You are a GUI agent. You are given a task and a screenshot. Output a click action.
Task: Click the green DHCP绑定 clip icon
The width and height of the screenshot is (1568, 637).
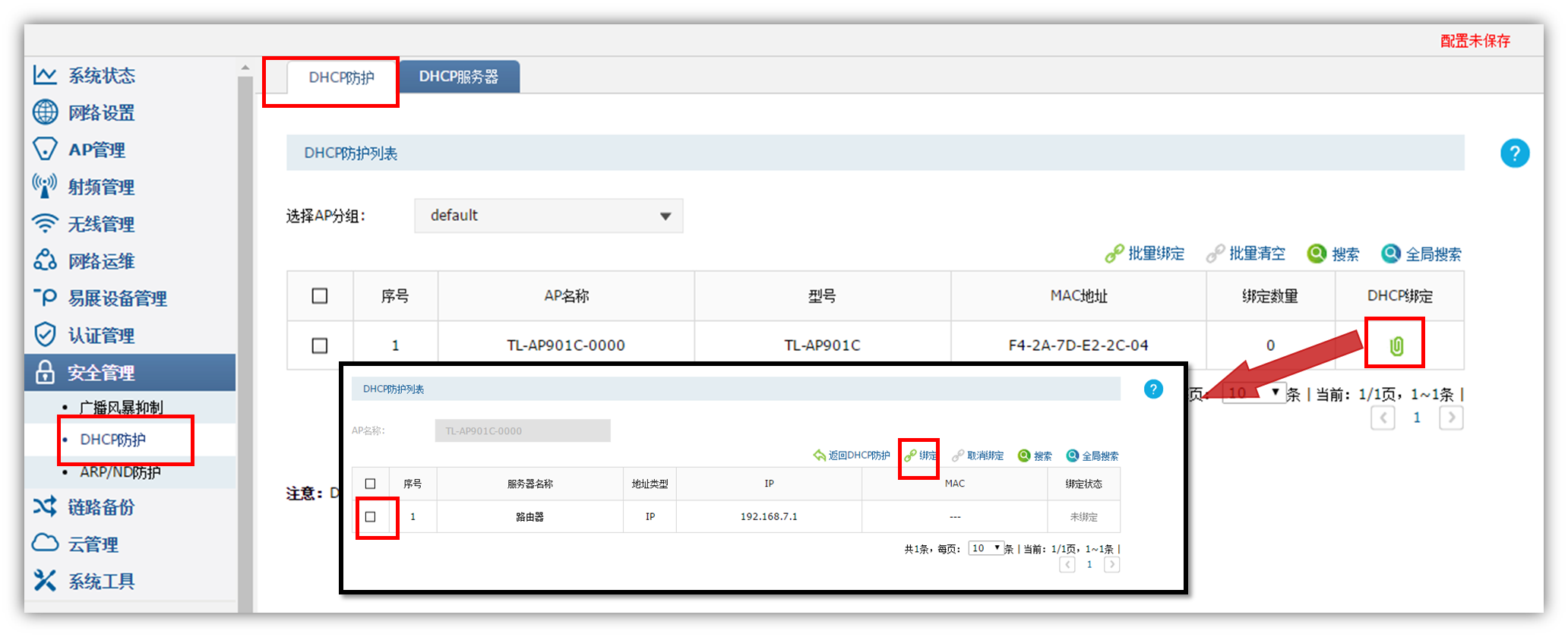[x=1396, y=346]
